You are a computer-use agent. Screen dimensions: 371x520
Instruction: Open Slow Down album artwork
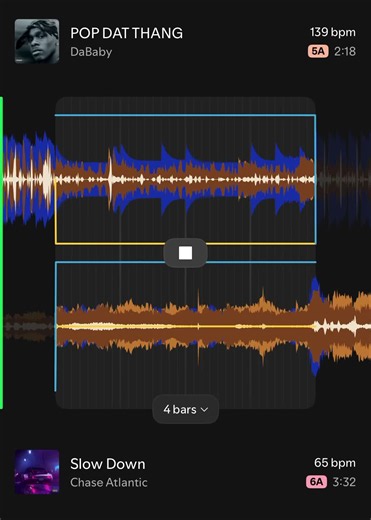click(37, 472)
